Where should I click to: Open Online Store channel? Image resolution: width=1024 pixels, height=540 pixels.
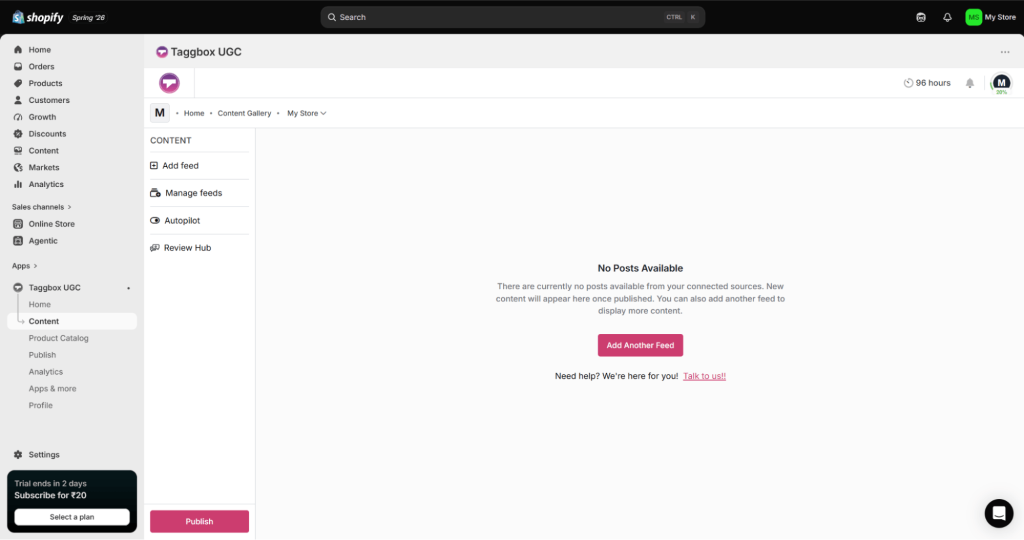[x=51, y=224]
